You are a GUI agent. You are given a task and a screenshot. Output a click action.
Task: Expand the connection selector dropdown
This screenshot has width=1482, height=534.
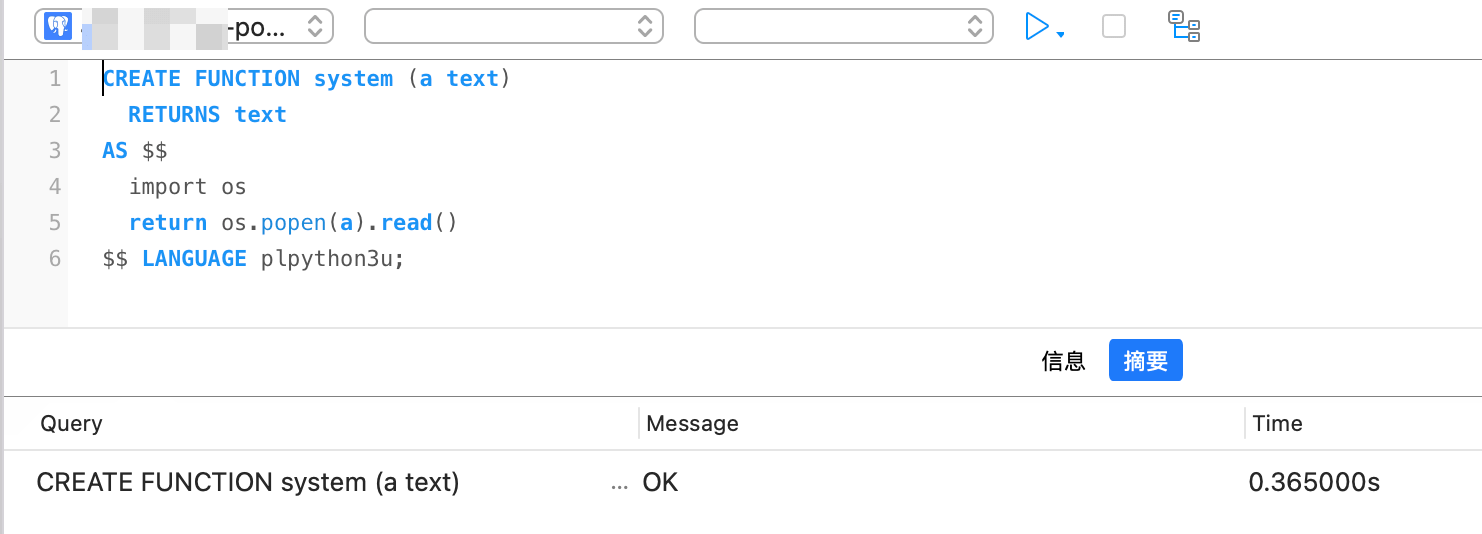pyautogui.click(x=314, y=27)
